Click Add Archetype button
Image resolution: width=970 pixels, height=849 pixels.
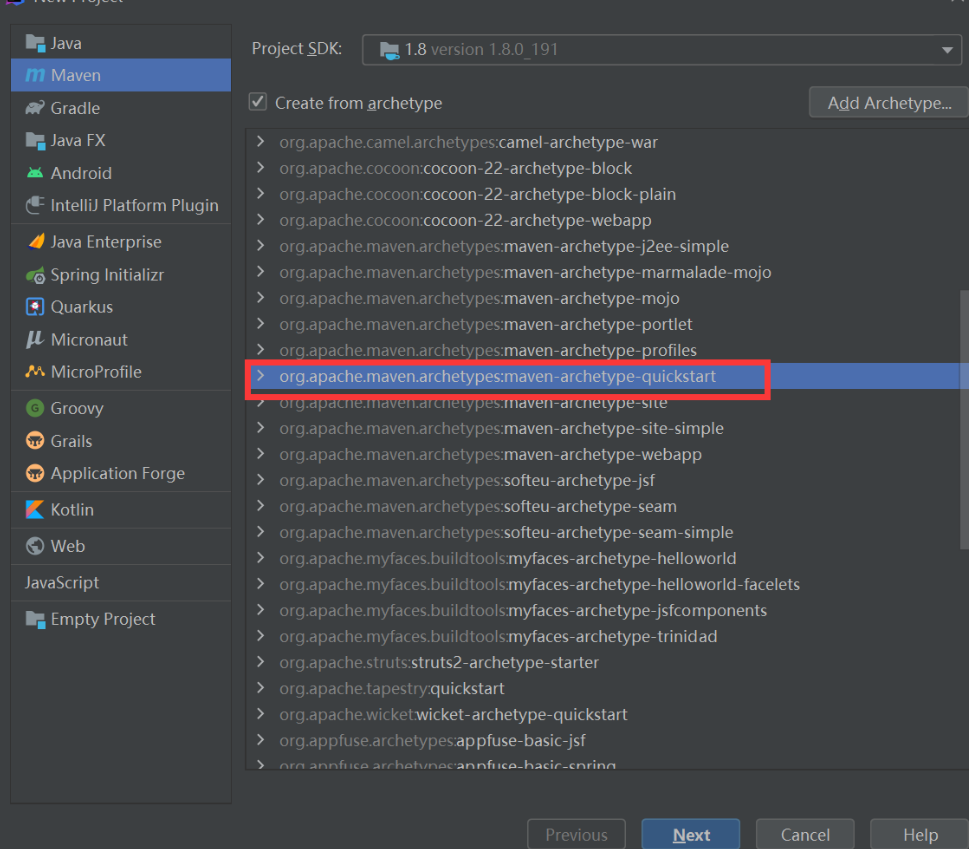click(x=889, y=103)
